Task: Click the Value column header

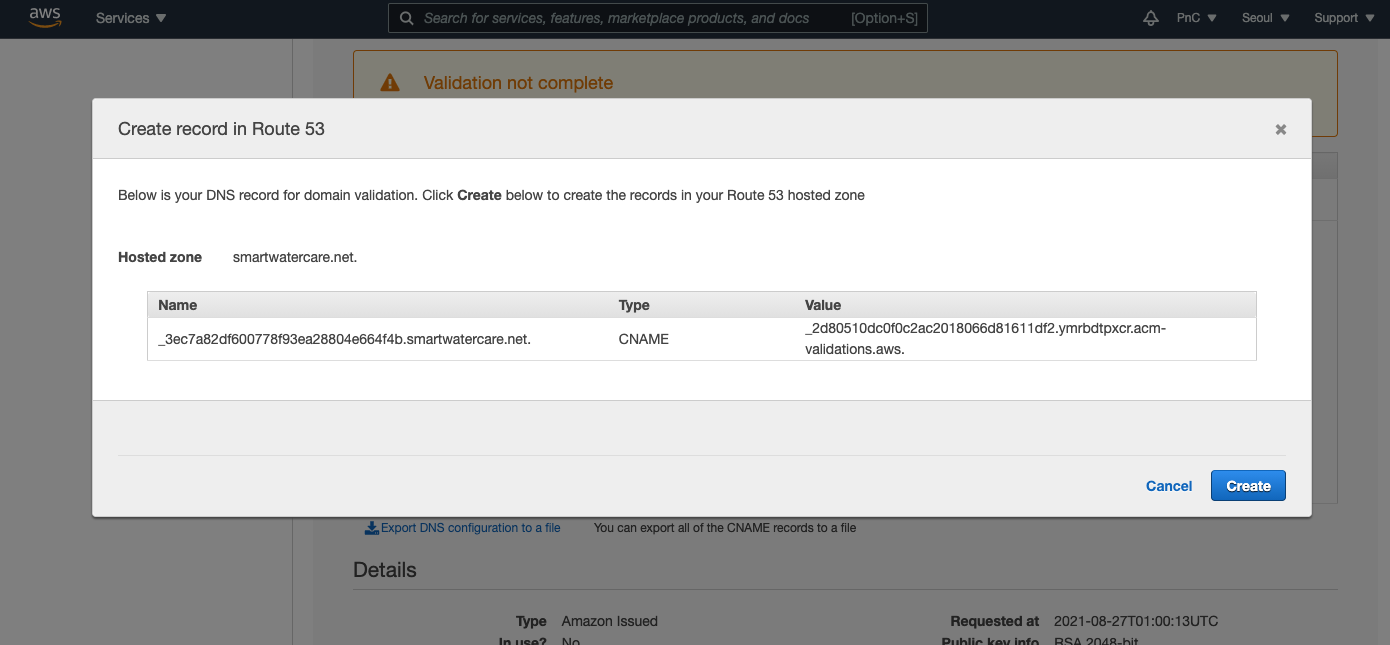Action: [823, 305]
